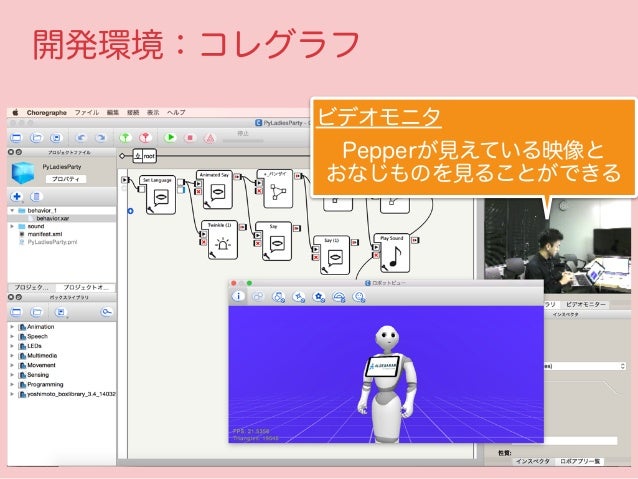
Task: Switch to the インスペクタ bottom tab
Action: [x=533, y=462]
